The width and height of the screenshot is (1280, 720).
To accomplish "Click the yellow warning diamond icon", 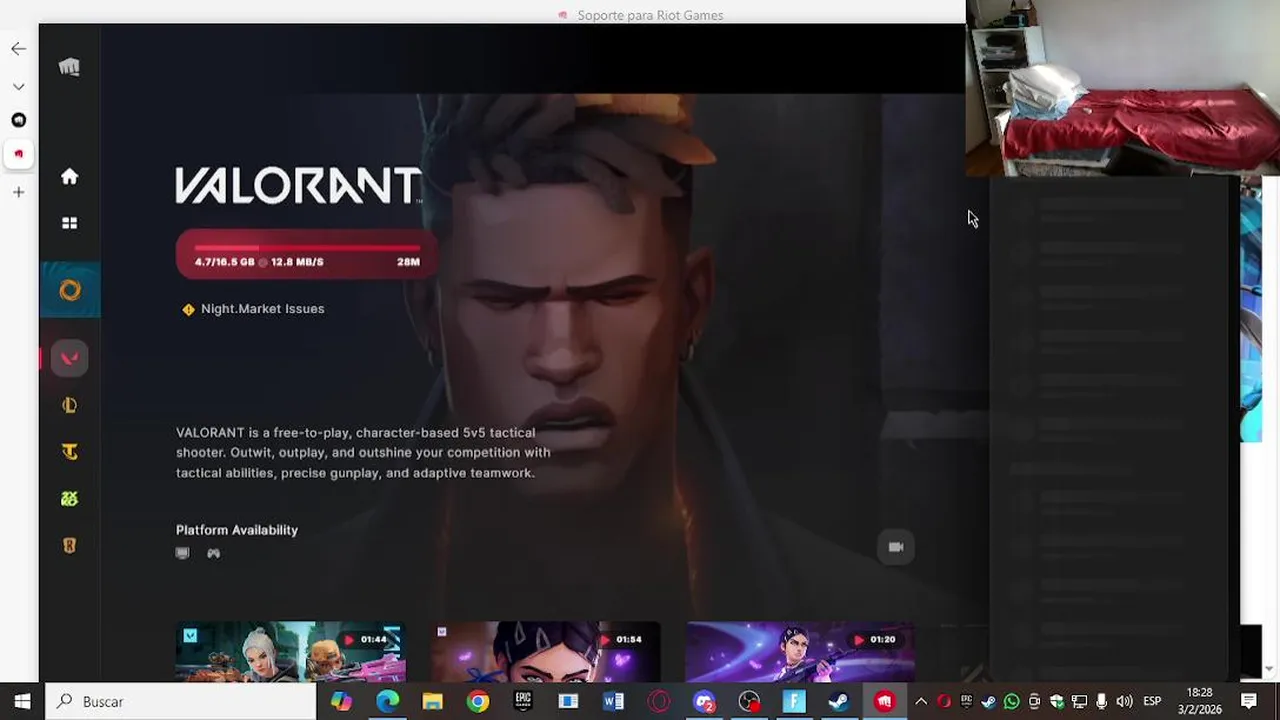I will (188, 310).
